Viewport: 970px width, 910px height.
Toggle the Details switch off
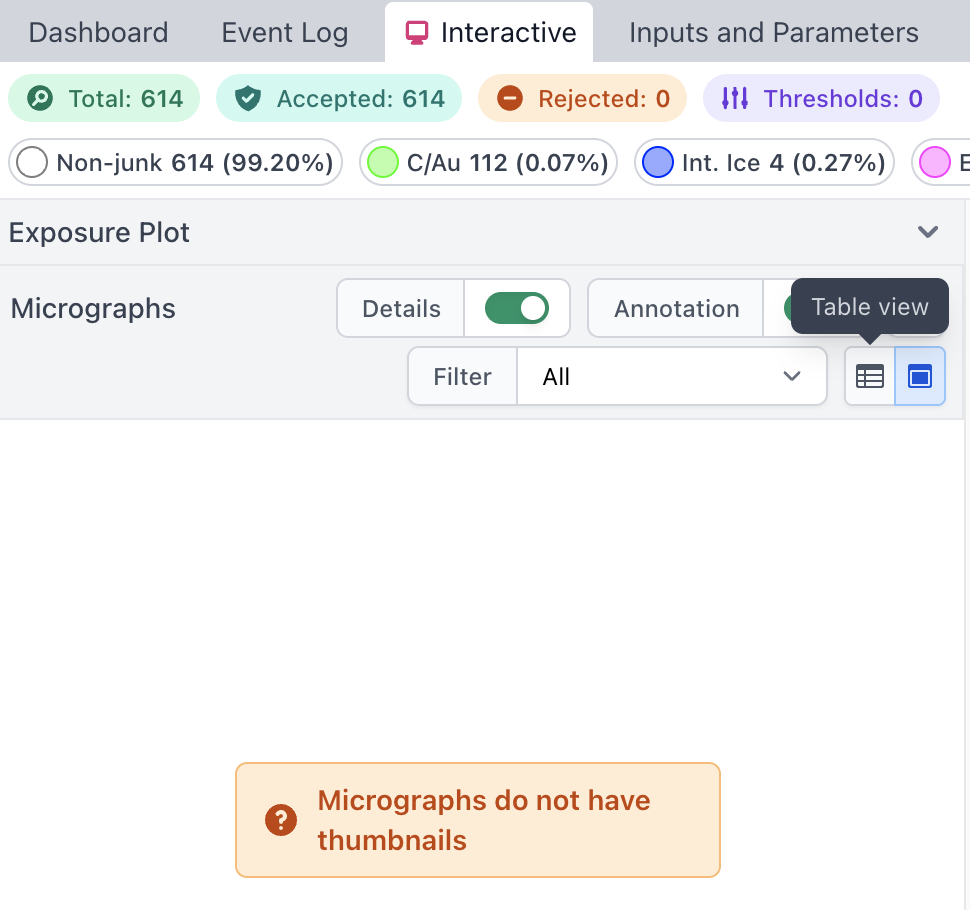point(517,308)
